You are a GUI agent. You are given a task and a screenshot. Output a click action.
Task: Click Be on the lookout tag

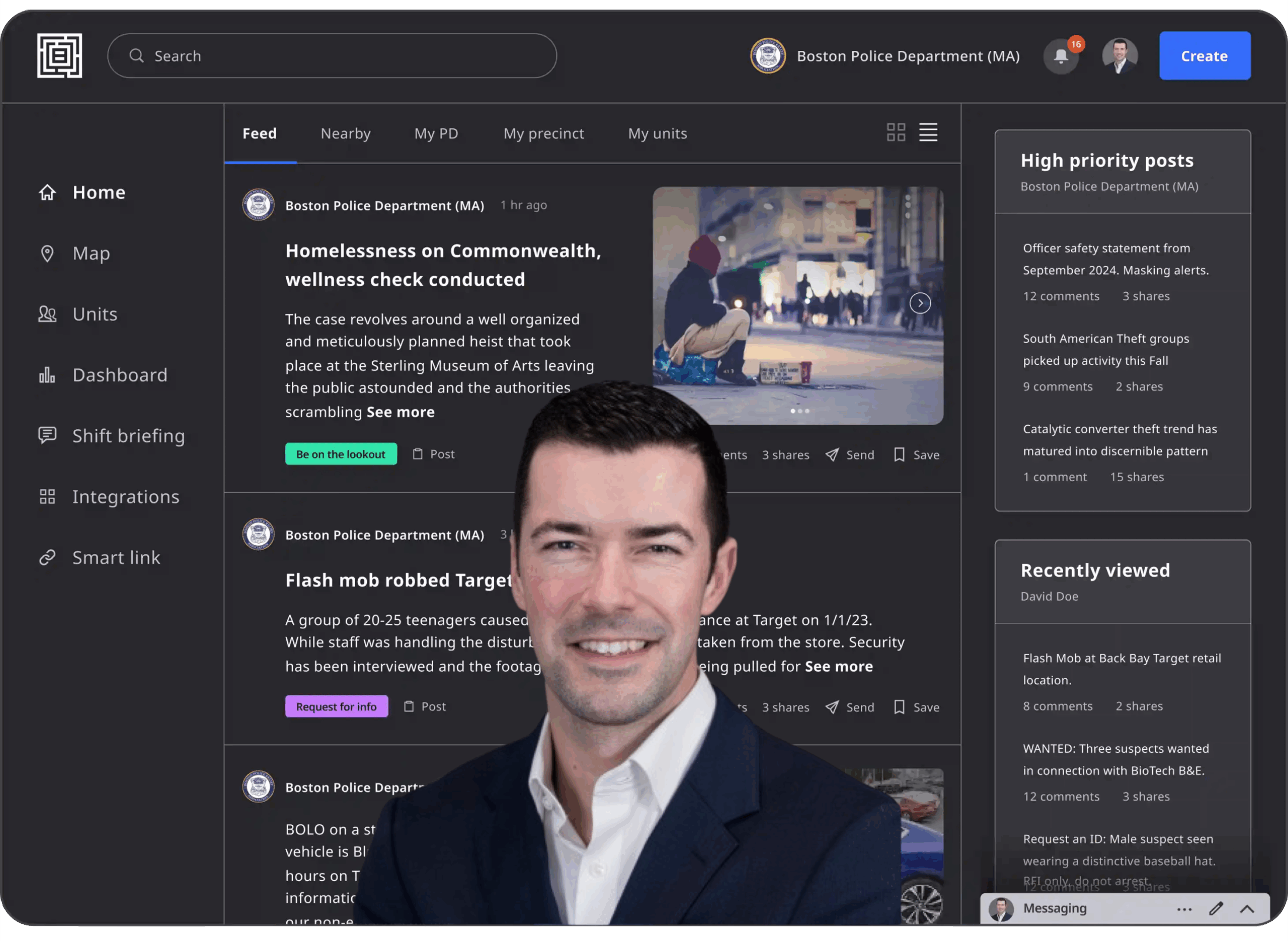(341, 454)
